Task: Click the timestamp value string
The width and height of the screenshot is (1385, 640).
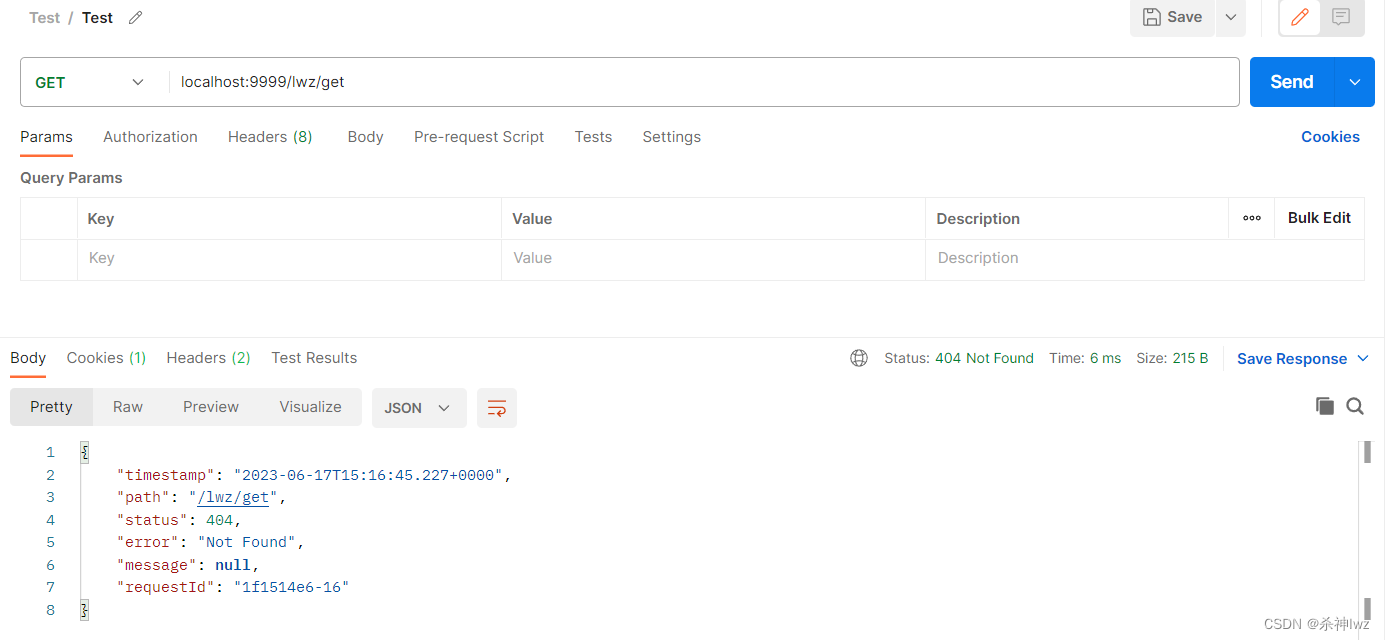Action: 368,475
